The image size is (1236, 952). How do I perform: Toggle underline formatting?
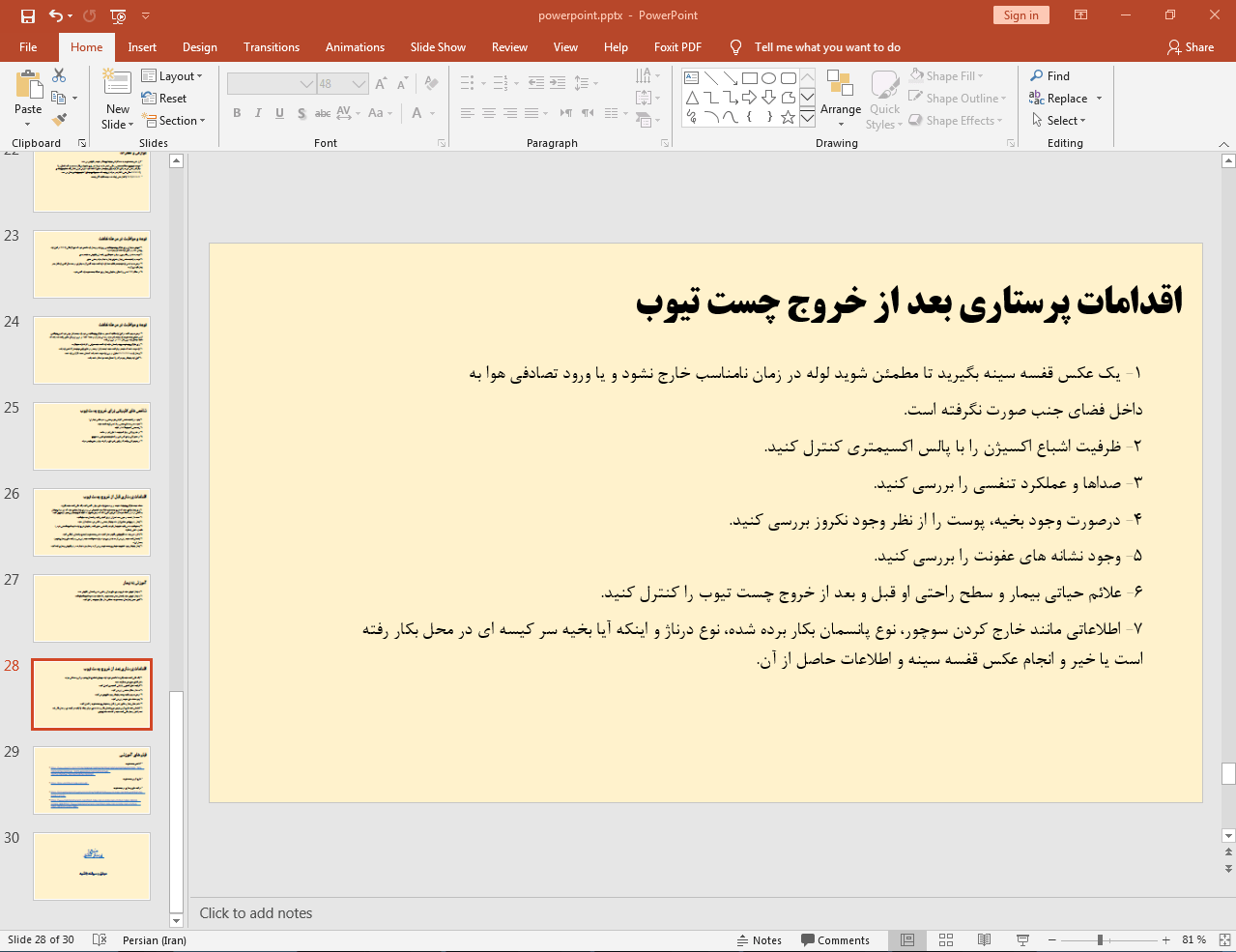coord(279,113)
